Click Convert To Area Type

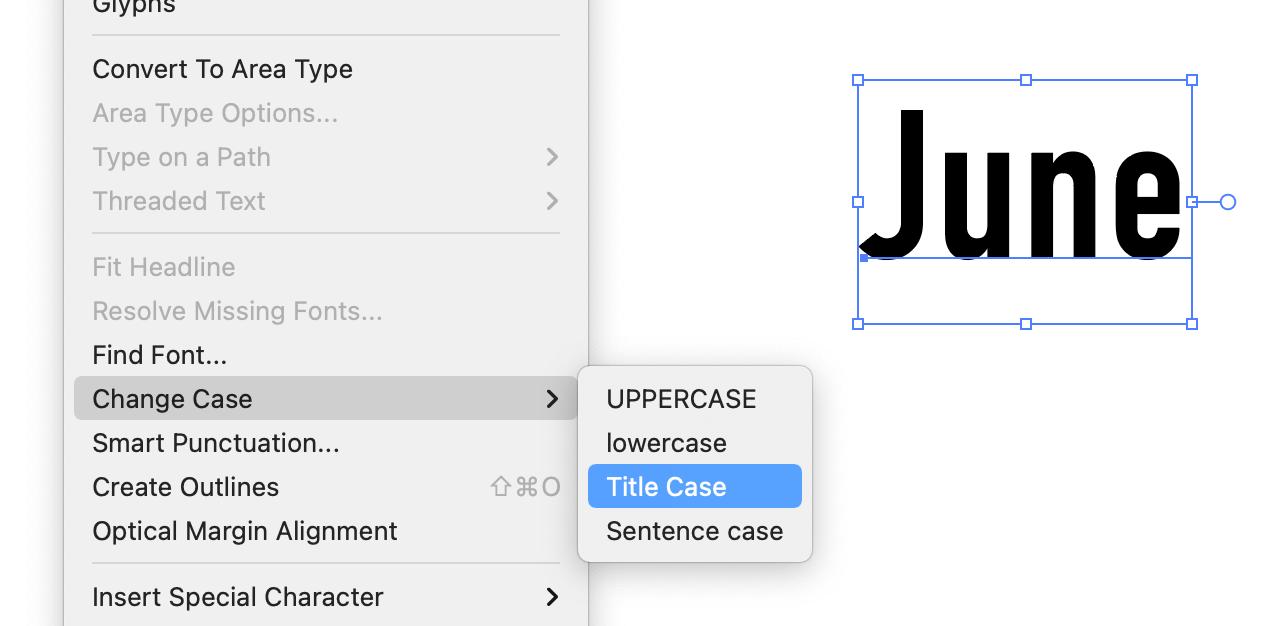point(222,69)
